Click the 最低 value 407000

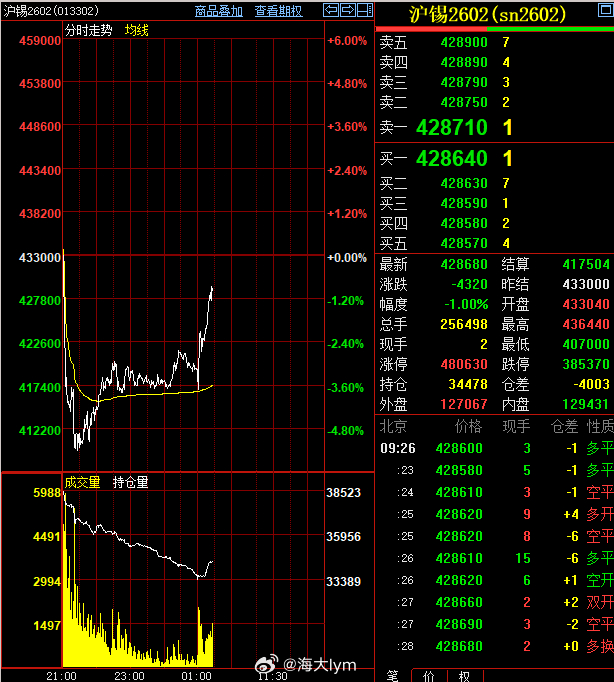[x=586, y=344]
